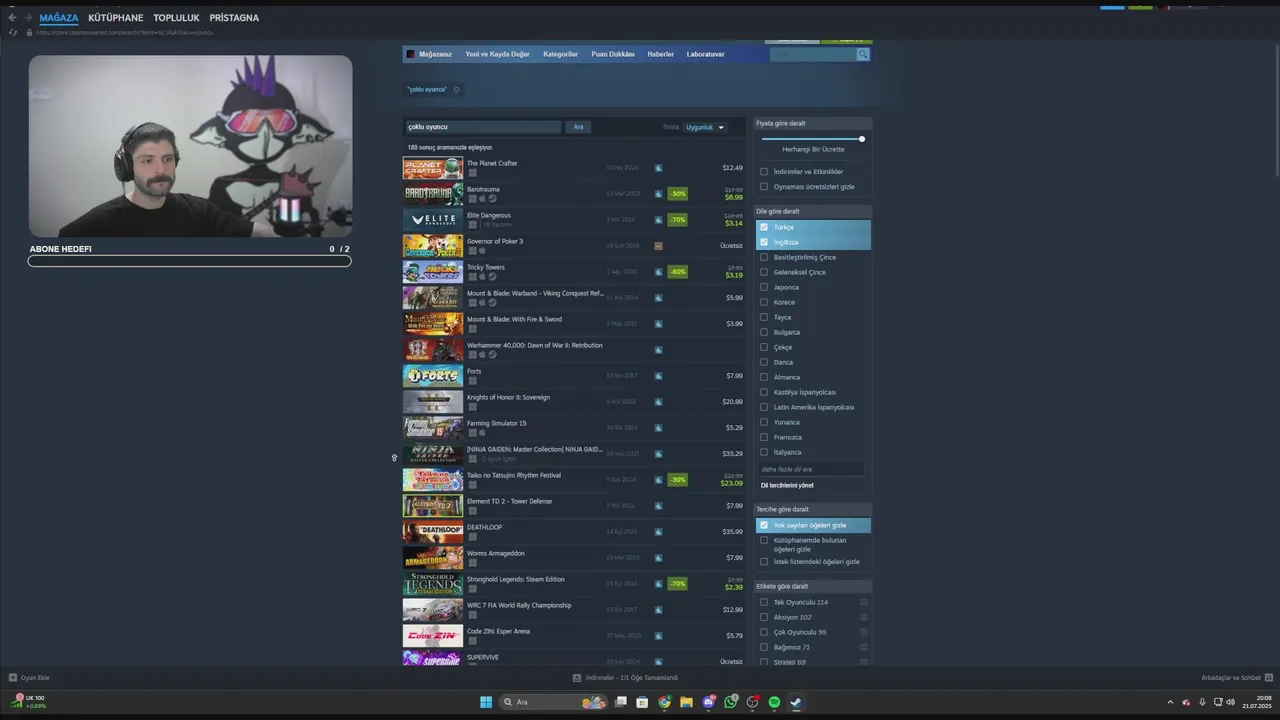1280x720 pixels.
Task: Click the Oyun Ekle plus icon
Action: coord(13,678)
